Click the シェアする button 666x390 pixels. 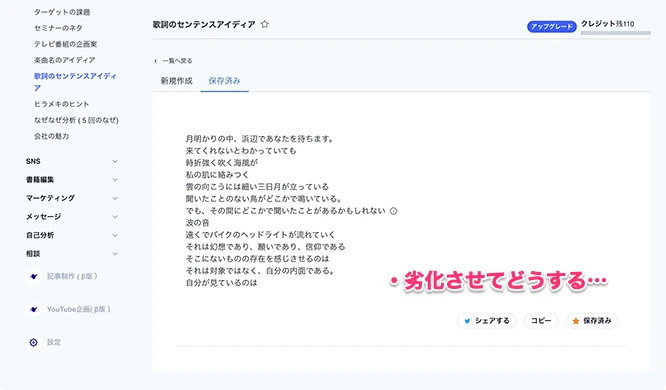pyautogui.click(x=487, y=321)
